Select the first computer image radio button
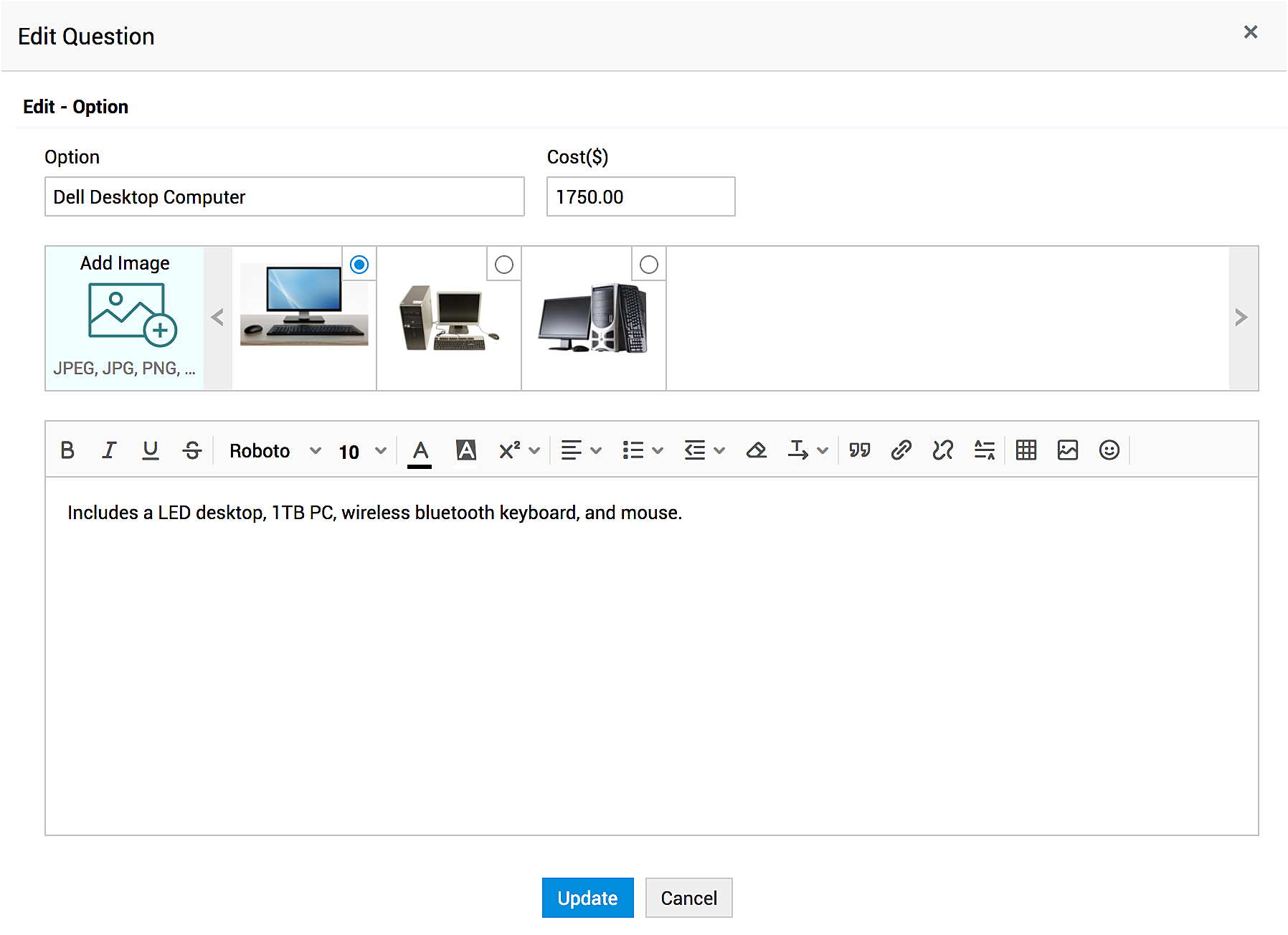The height and width of the screenshot is (935, 1288). click(x=359, y=265)
